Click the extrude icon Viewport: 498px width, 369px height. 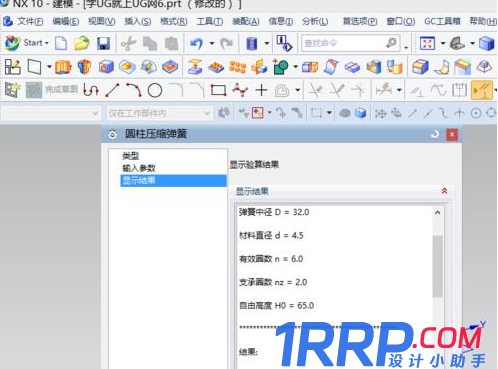(63, 67)
